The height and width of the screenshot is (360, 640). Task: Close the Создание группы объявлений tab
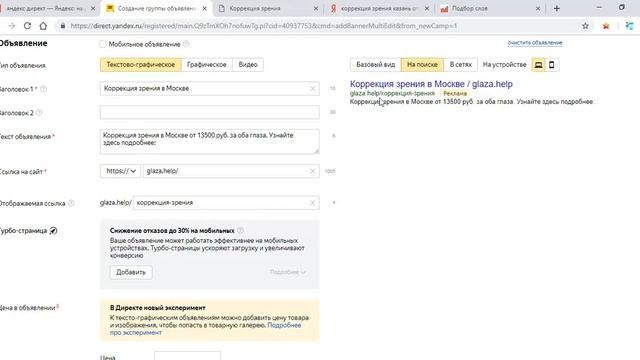pos(204,8)
